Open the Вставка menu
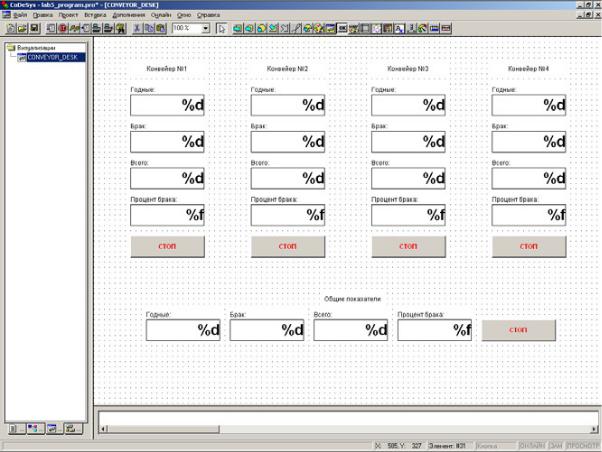 (95, 15)
